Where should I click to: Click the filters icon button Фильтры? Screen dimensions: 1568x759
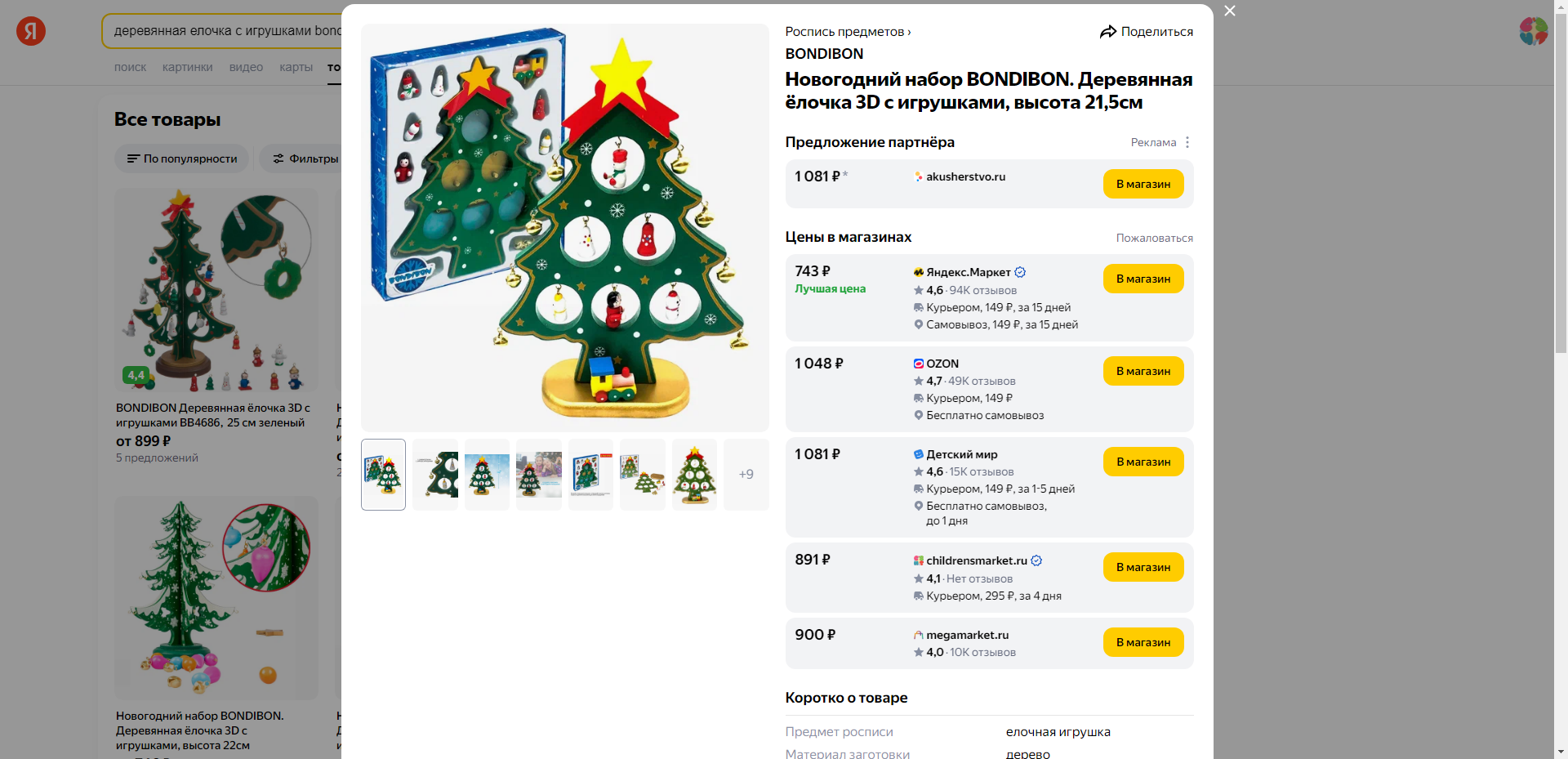[304, 158]
